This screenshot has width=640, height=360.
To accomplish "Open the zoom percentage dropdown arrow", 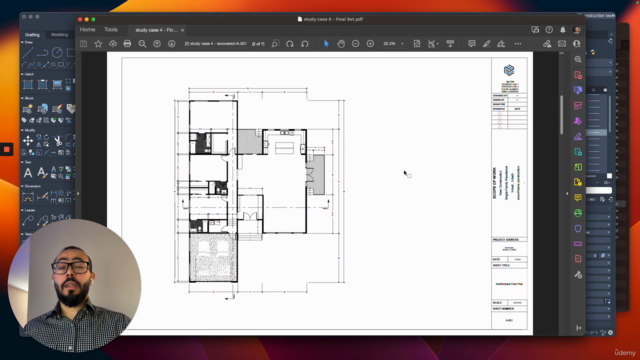I will pos(402,44).
